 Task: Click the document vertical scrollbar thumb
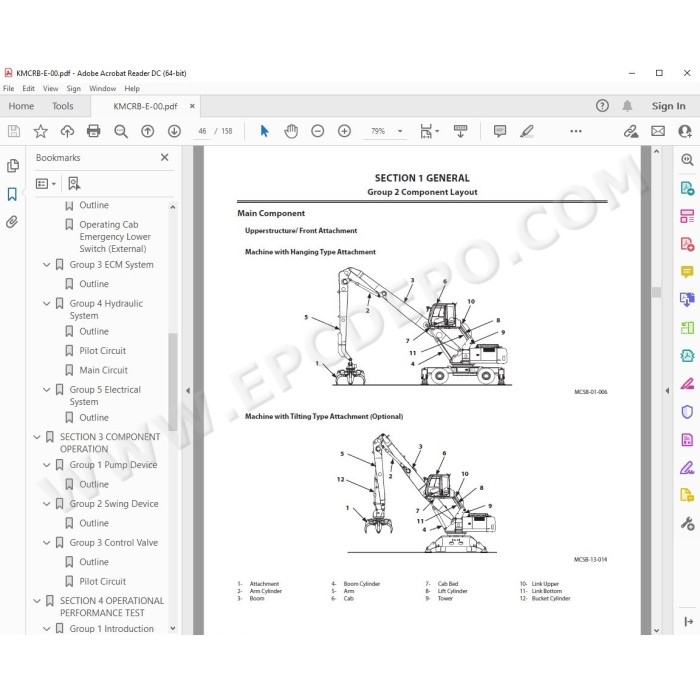point(656,292)
